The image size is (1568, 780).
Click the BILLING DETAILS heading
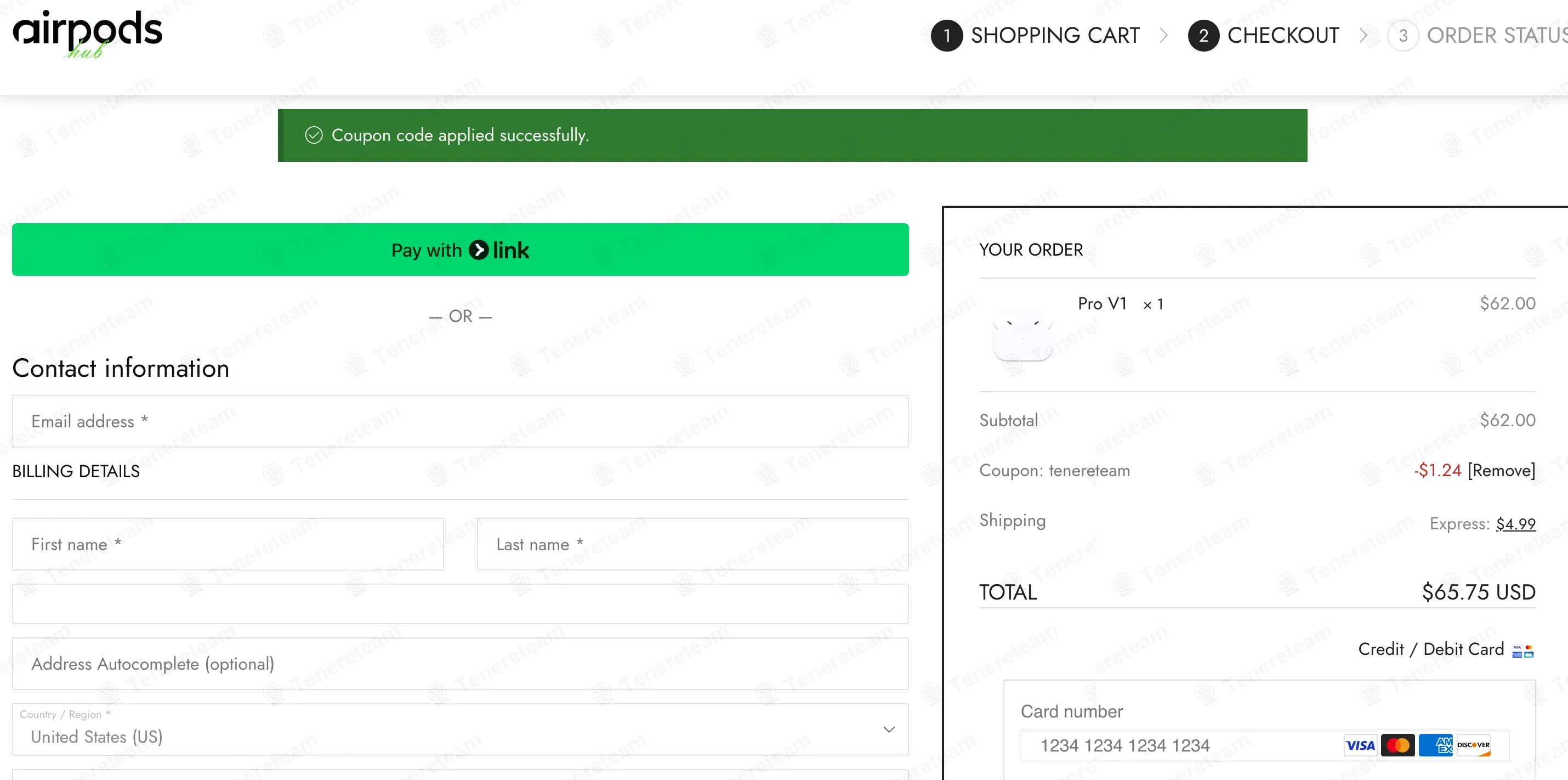76,471
